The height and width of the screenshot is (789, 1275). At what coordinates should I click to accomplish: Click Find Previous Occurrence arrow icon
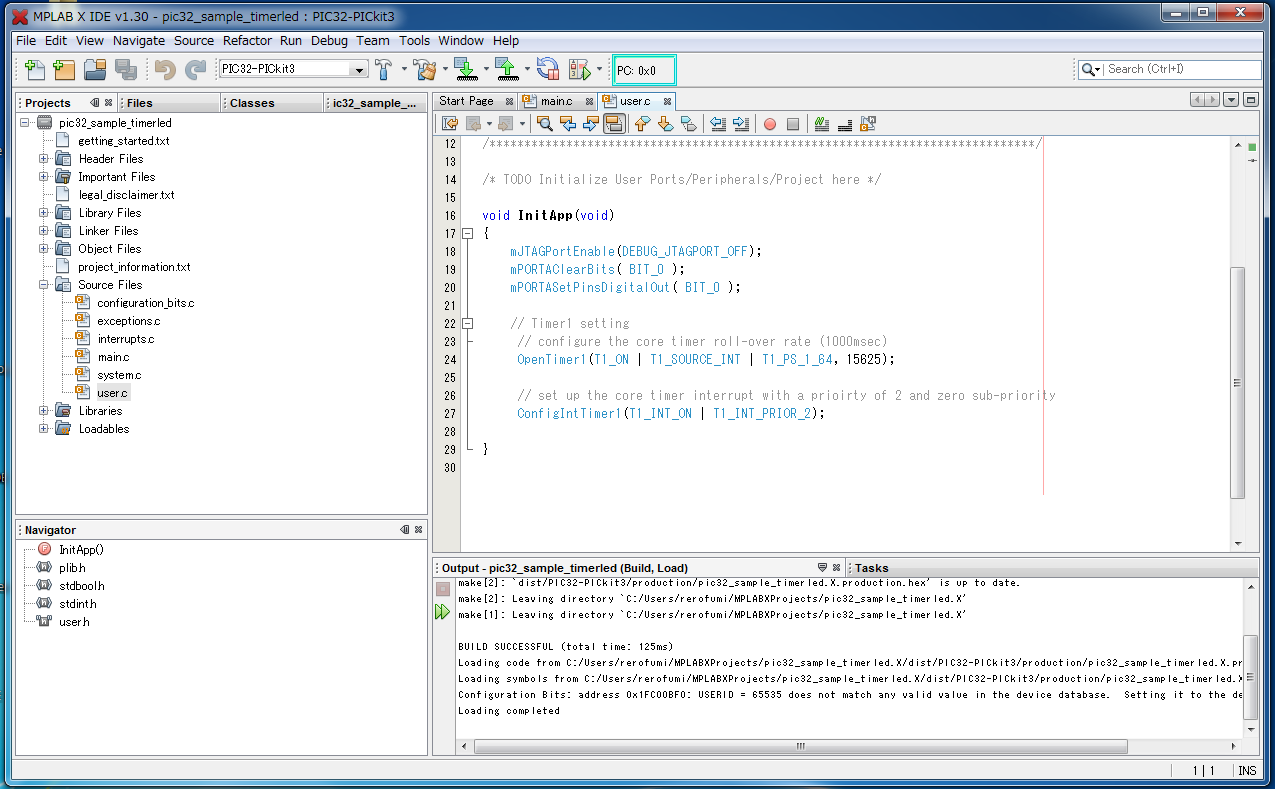pyautogui.click(x=568, y=124)
